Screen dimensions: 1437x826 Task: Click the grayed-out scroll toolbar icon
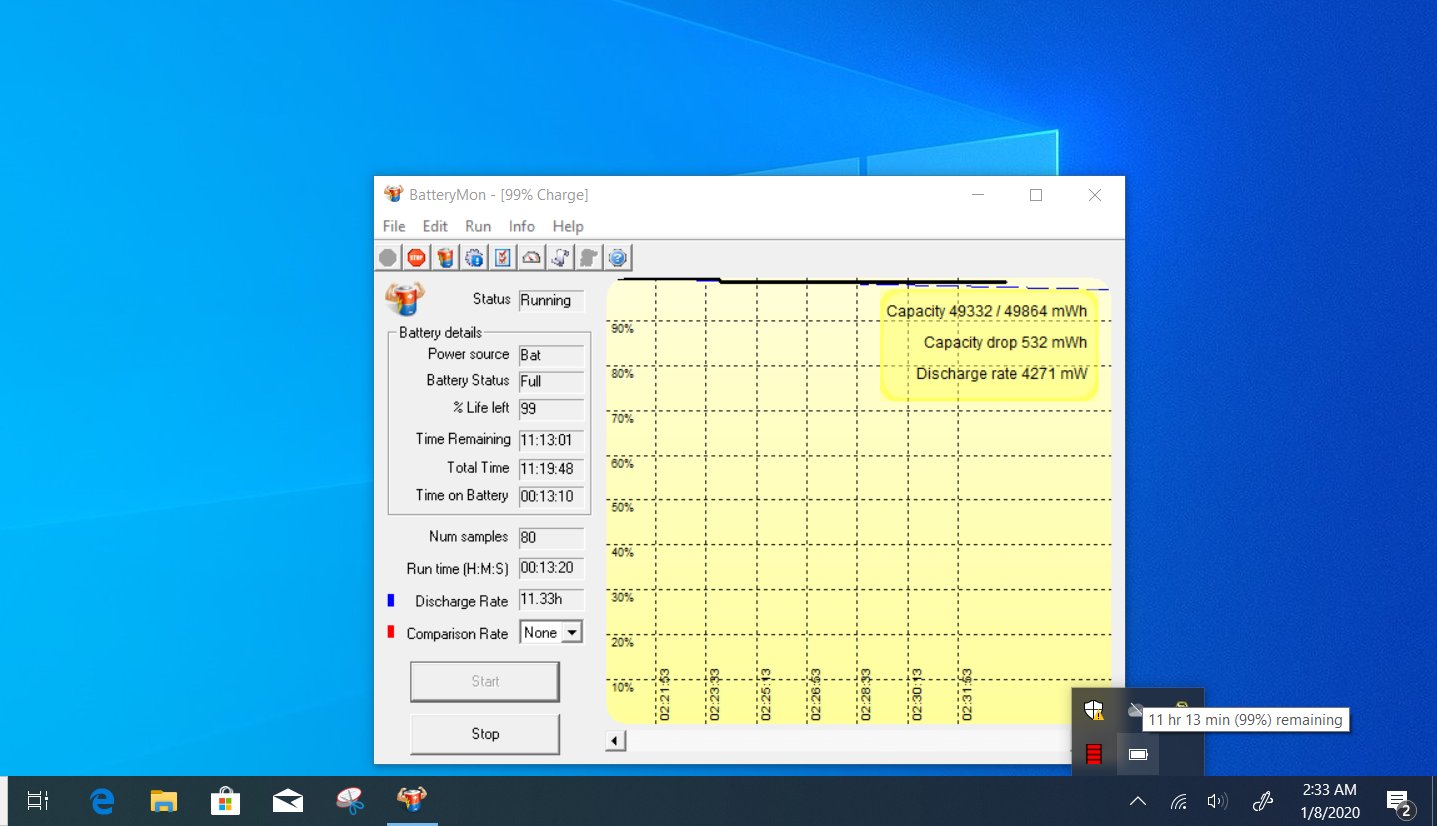(589, 258)
